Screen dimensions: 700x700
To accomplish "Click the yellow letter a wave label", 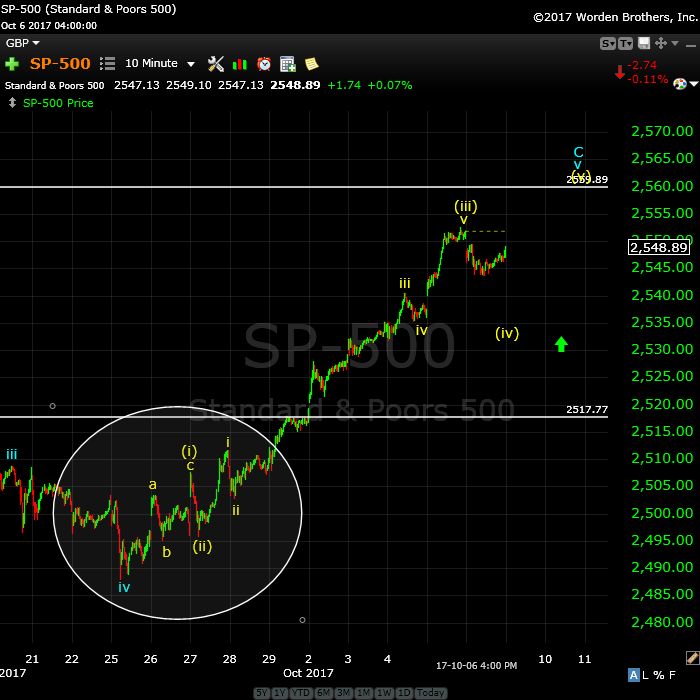I will (x=153, y=484).
